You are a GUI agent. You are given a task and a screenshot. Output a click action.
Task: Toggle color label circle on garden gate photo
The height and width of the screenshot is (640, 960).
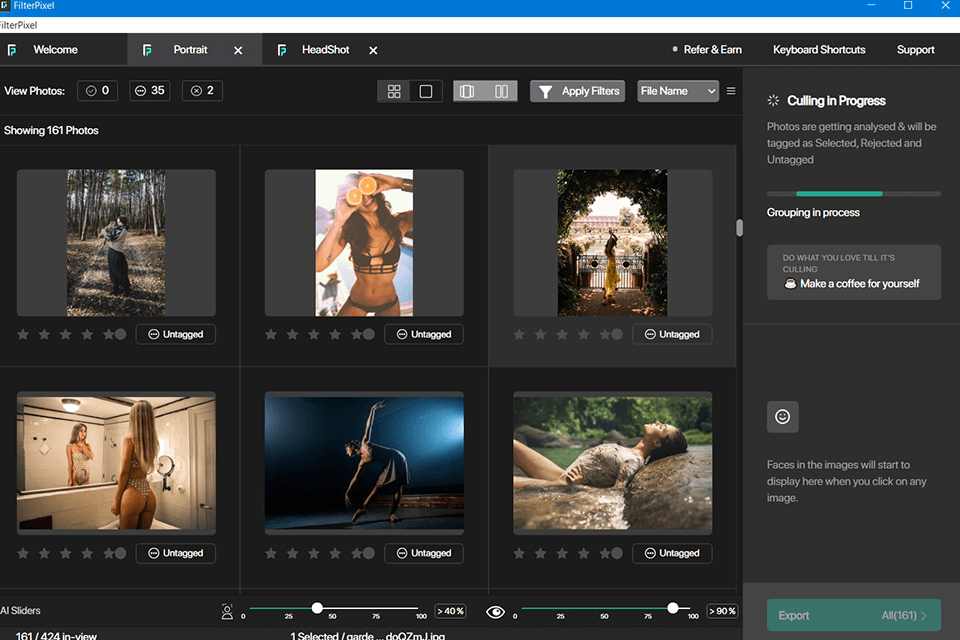pyautogui.click(x=617, y=334)
